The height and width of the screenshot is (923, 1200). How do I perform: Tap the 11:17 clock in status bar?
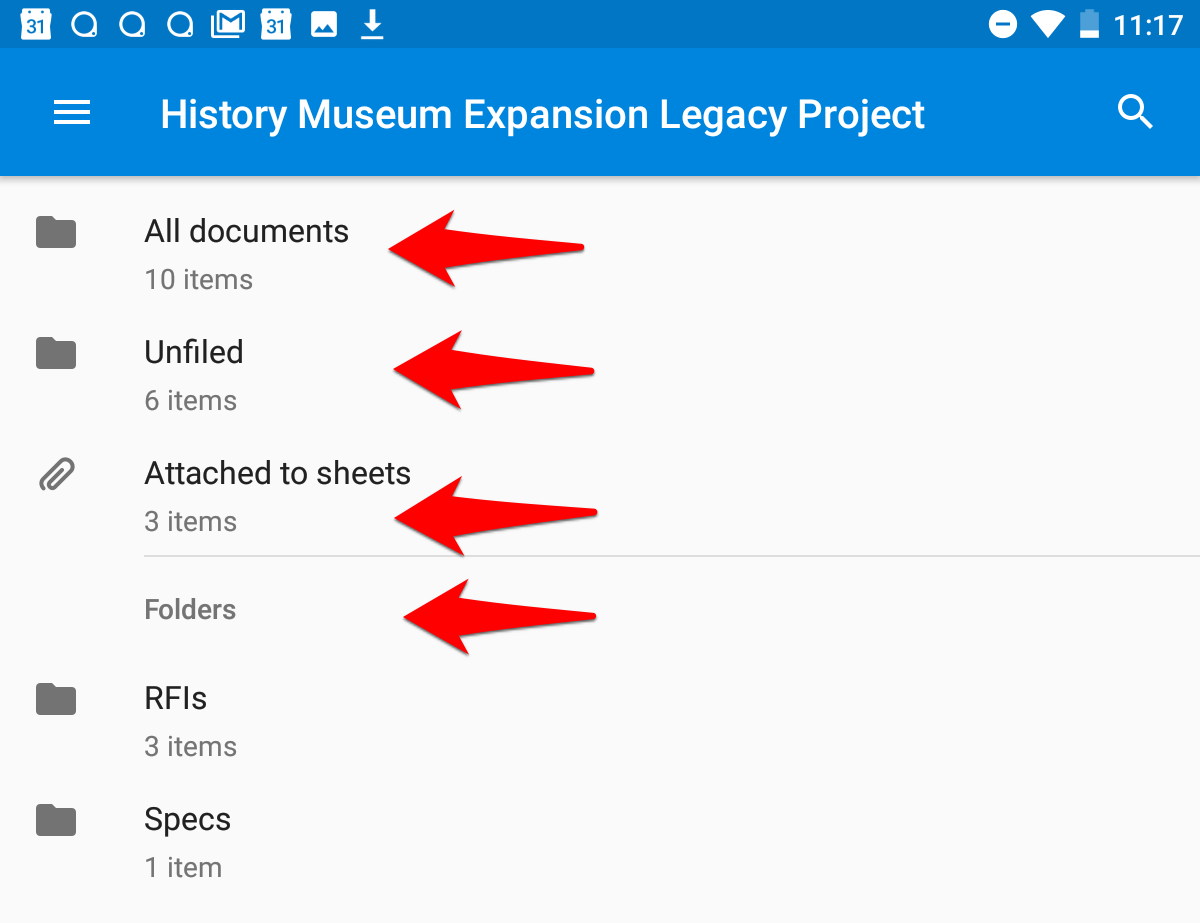(1148, 24)
